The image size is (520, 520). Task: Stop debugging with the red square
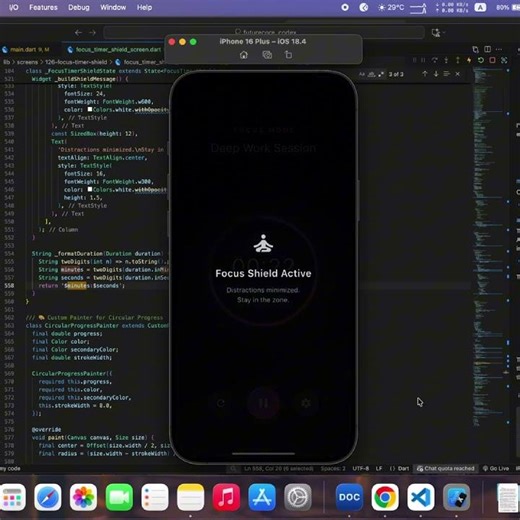pyautogui.click(x=492, y=60)
